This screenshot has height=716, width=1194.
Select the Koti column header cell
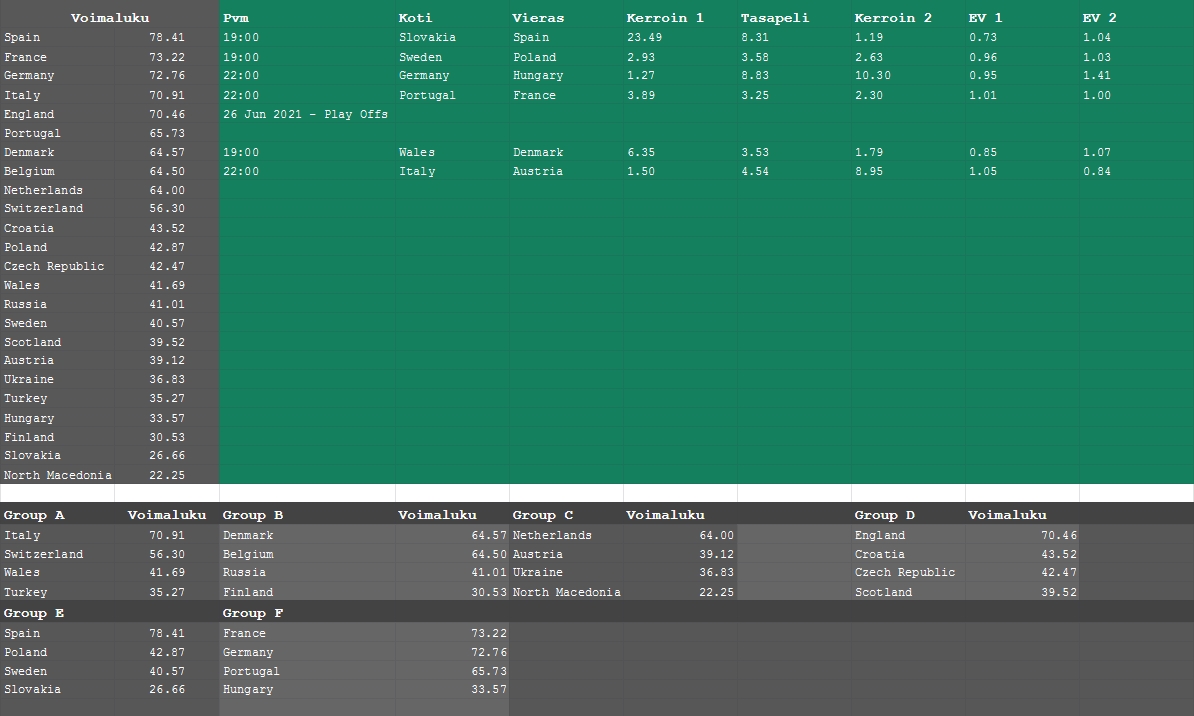pyautogui.click(x=415, y=18)
